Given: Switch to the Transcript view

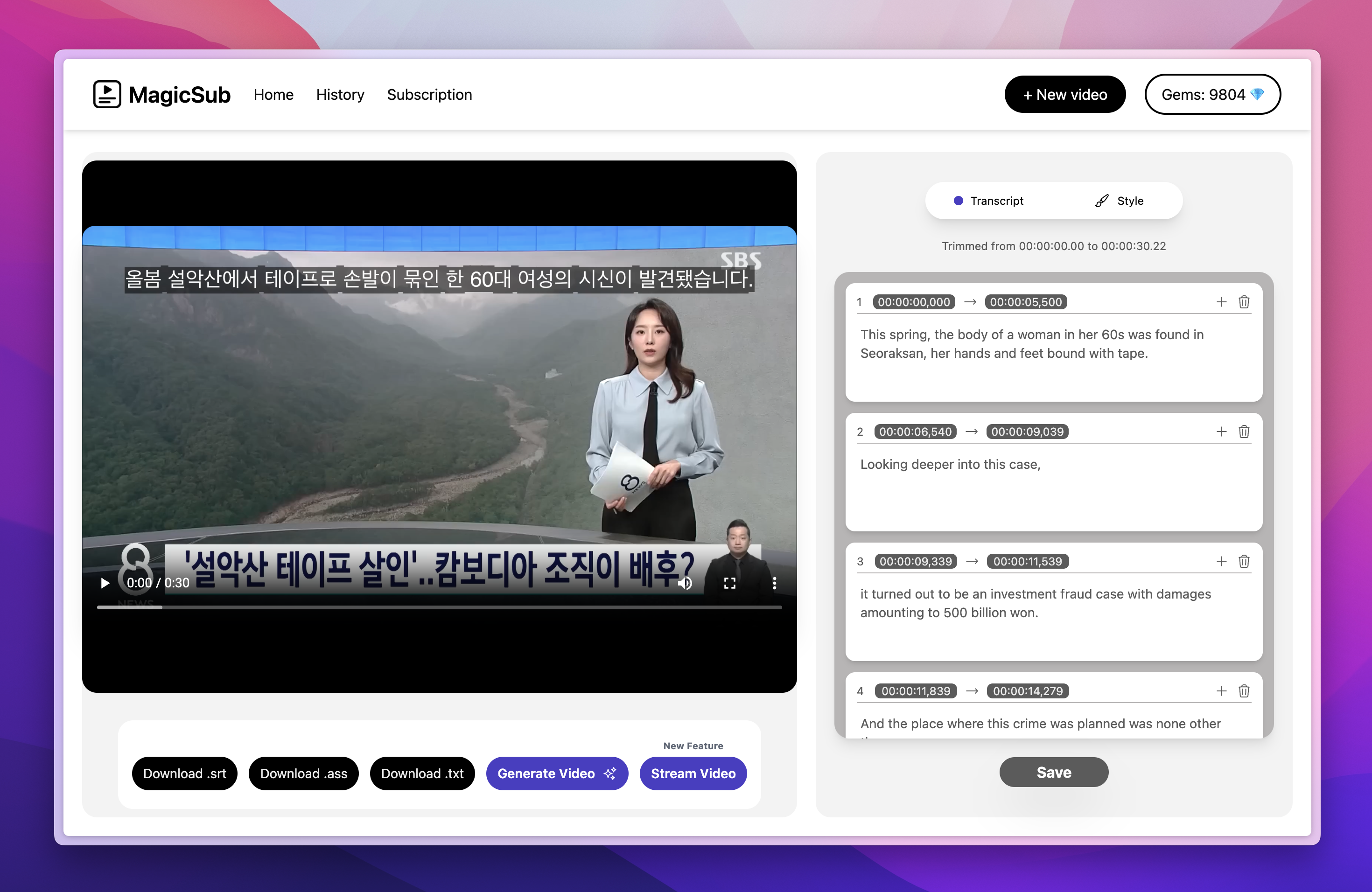Looking at the screenshot, I should [x=997, y=201].
